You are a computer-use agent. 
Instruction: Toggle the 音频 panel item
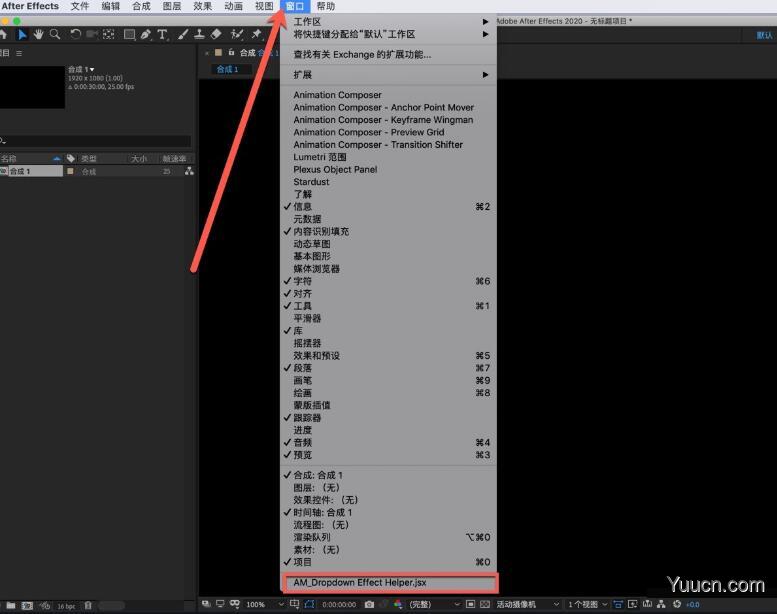[388, 443]
